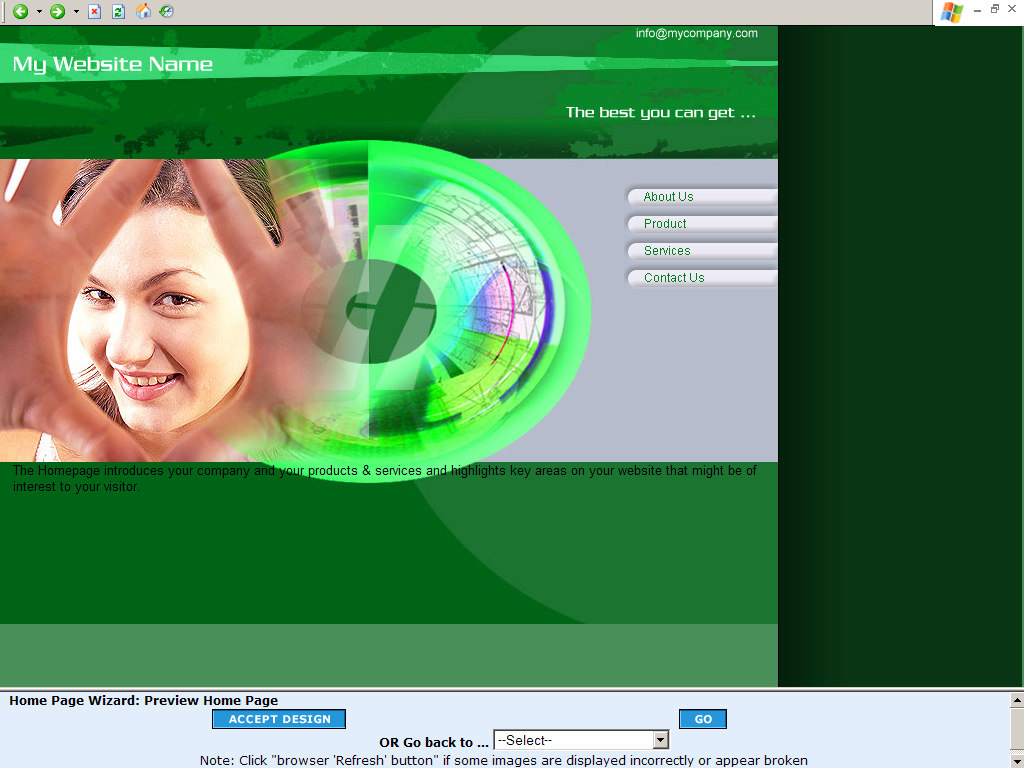Click 'Home Page Wizard: Preview Home Page' title
The image size is (1024, 768).
pos(144,700)
